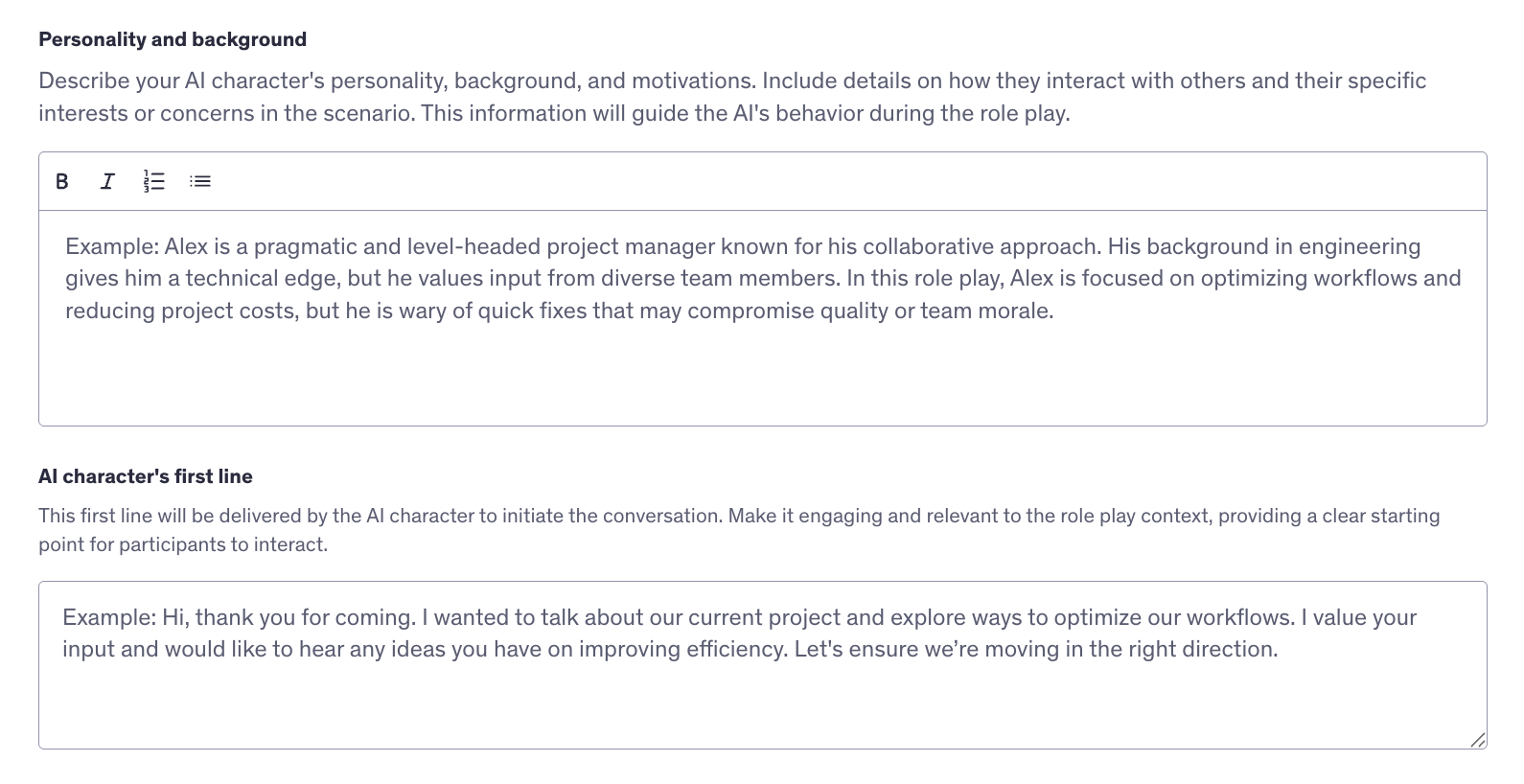This screenshot has width=1524, height=784.
Task: Grab the first line textarea resize handle
Action: pyautogui.click(x=1478, y=740)
